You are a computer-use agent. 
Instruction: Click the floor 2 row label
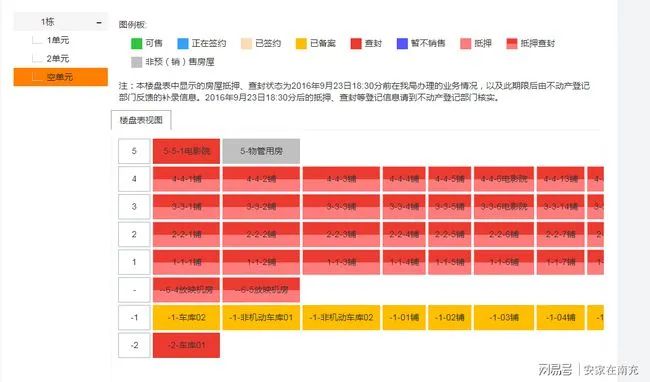134,234
